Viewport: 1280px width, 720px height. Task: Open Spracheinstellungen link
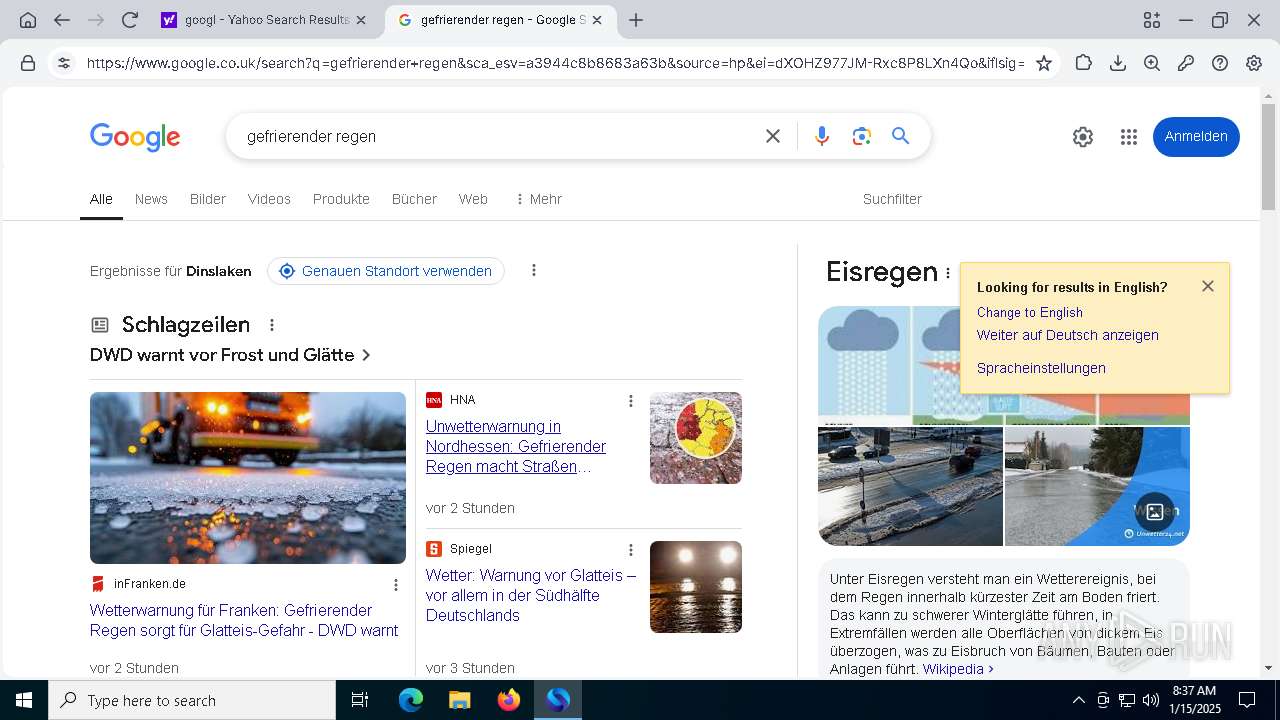pyautogui.click(x=1041, y=368)
